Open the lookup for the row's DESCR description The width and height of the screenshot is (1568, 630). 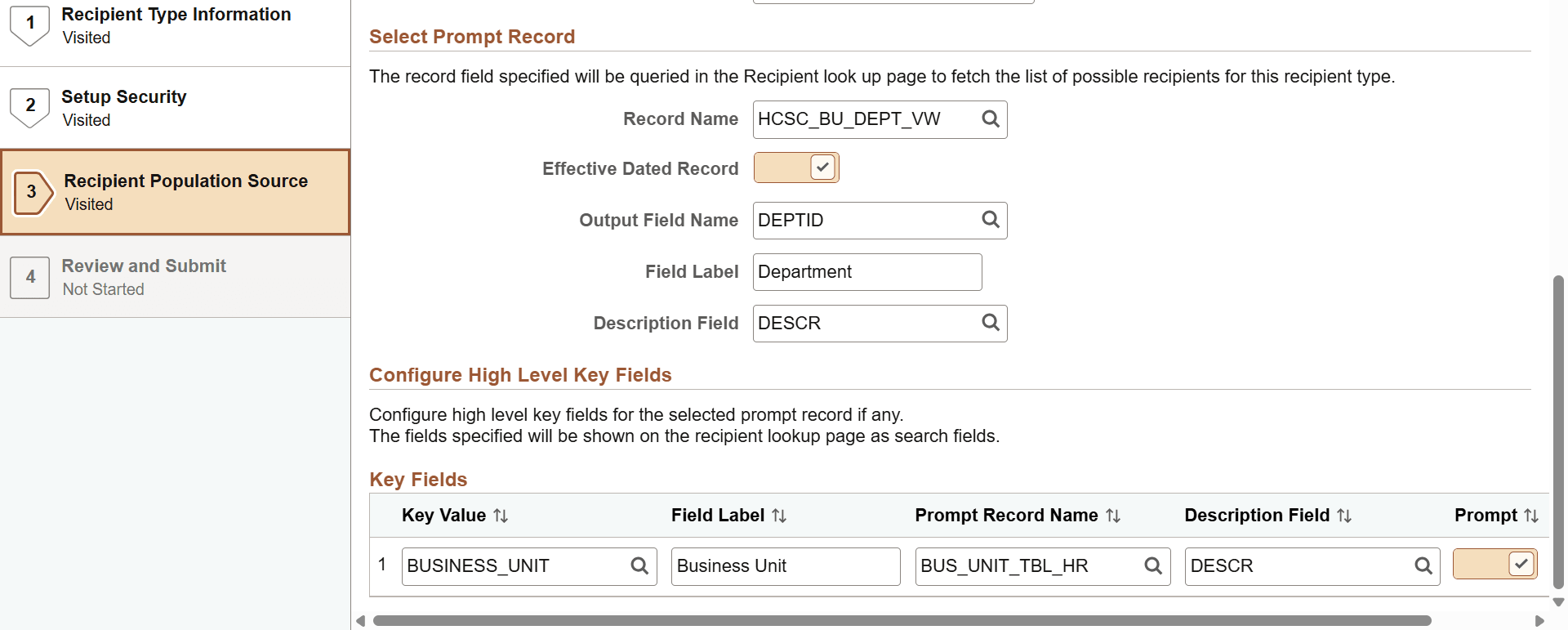click(x=1423, y=565)
